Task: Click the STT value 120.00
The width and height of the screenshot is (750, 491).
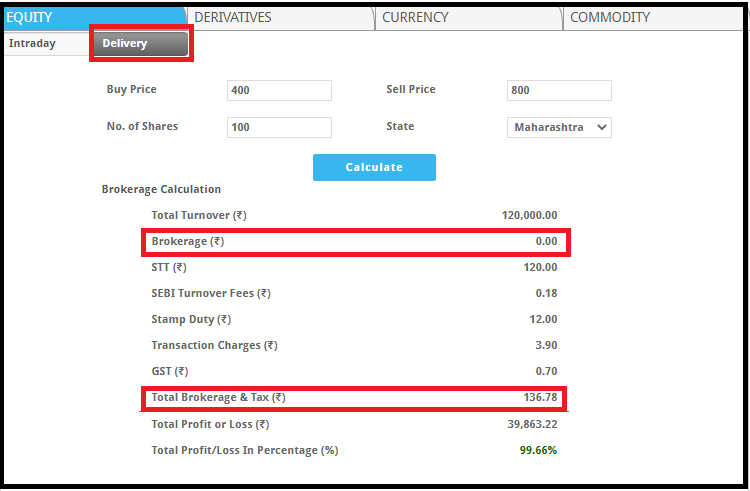Action: point(540,268)
